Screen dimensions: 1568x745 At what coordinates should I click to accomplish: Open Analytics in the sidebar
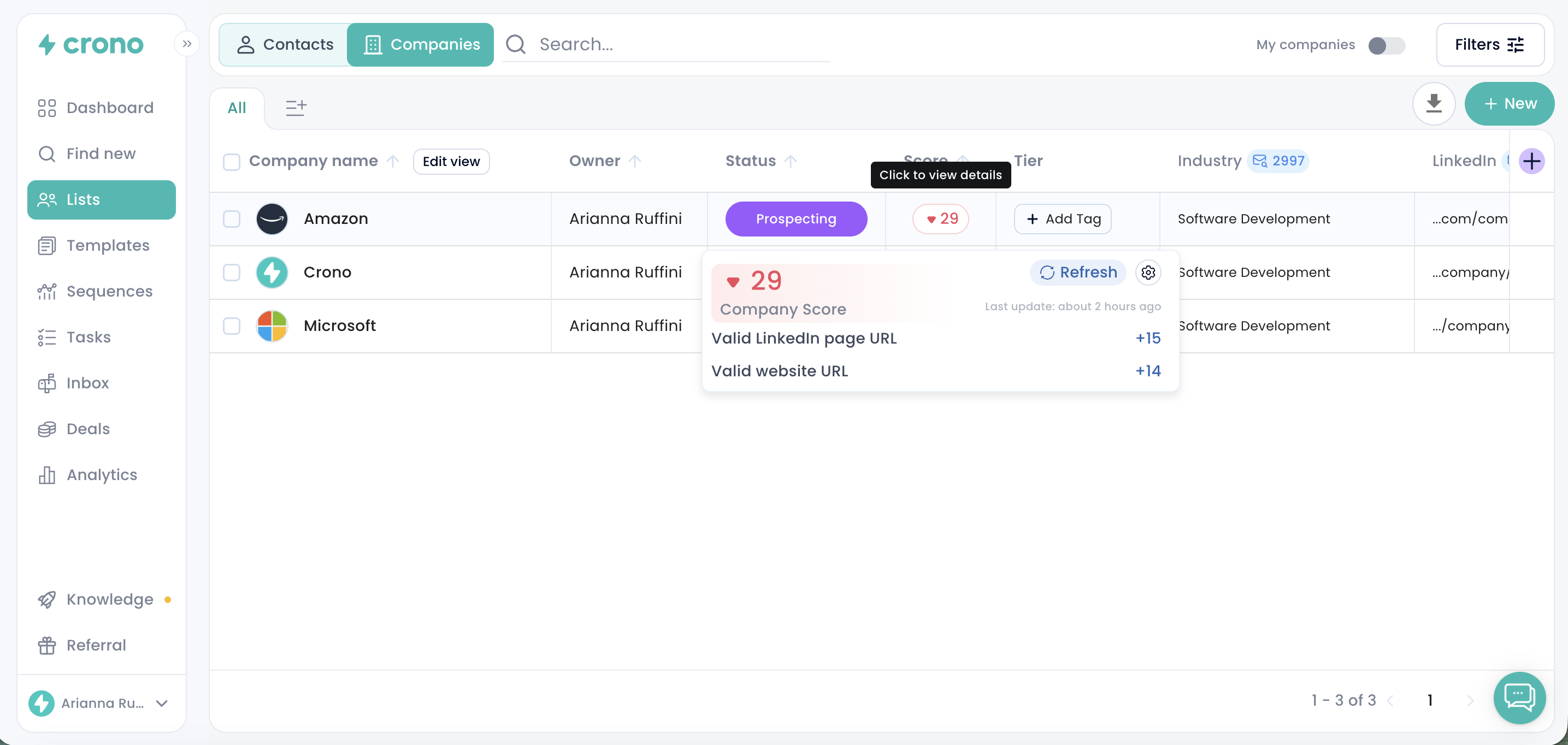click(102, 475)
